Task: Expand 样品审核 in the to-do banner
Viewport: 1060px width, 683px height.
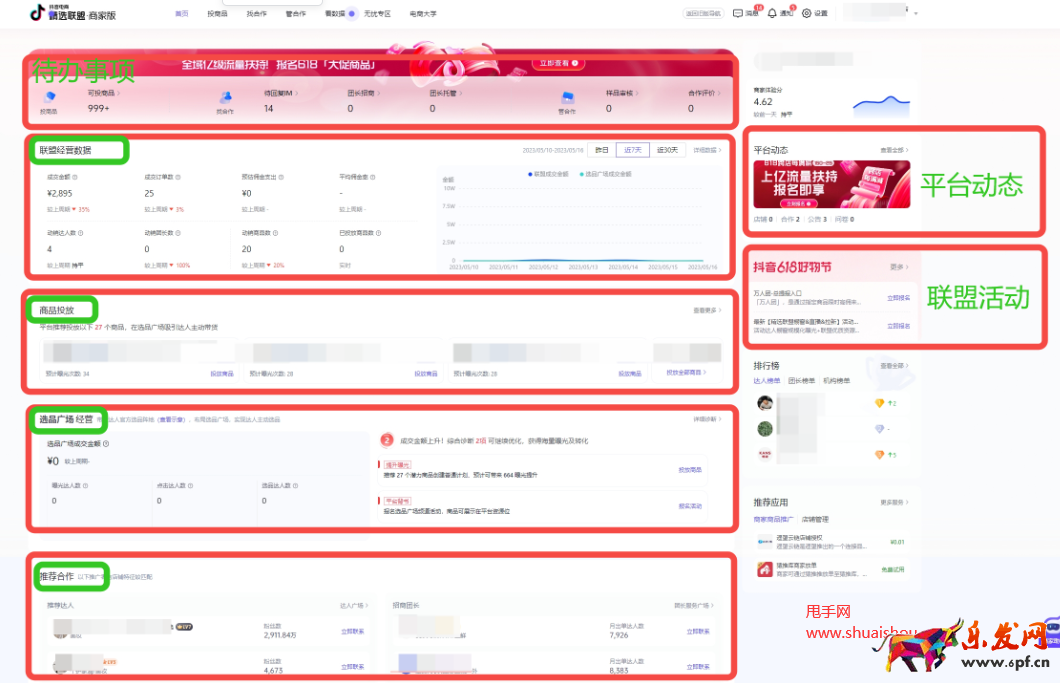Action: tap(622, 93)
